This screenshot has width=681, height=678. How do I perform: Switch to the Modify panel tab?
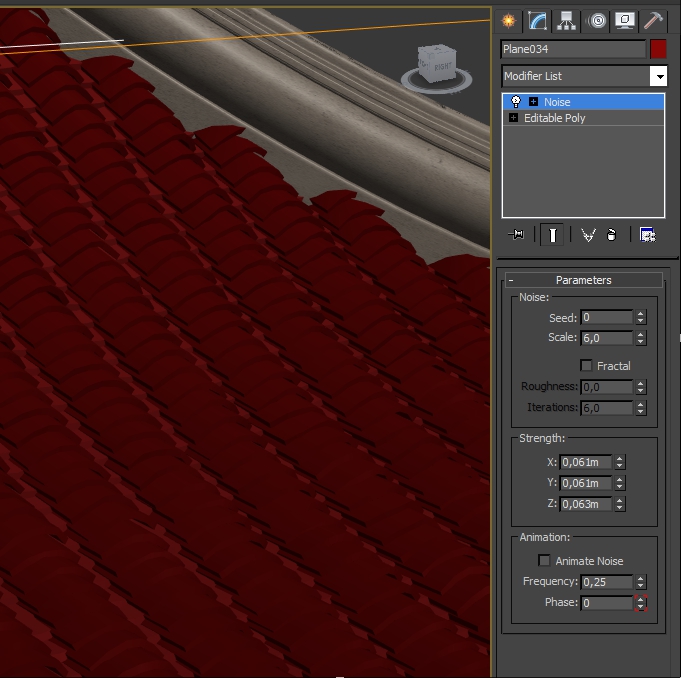pyautogui.click(x=537, y=20)
